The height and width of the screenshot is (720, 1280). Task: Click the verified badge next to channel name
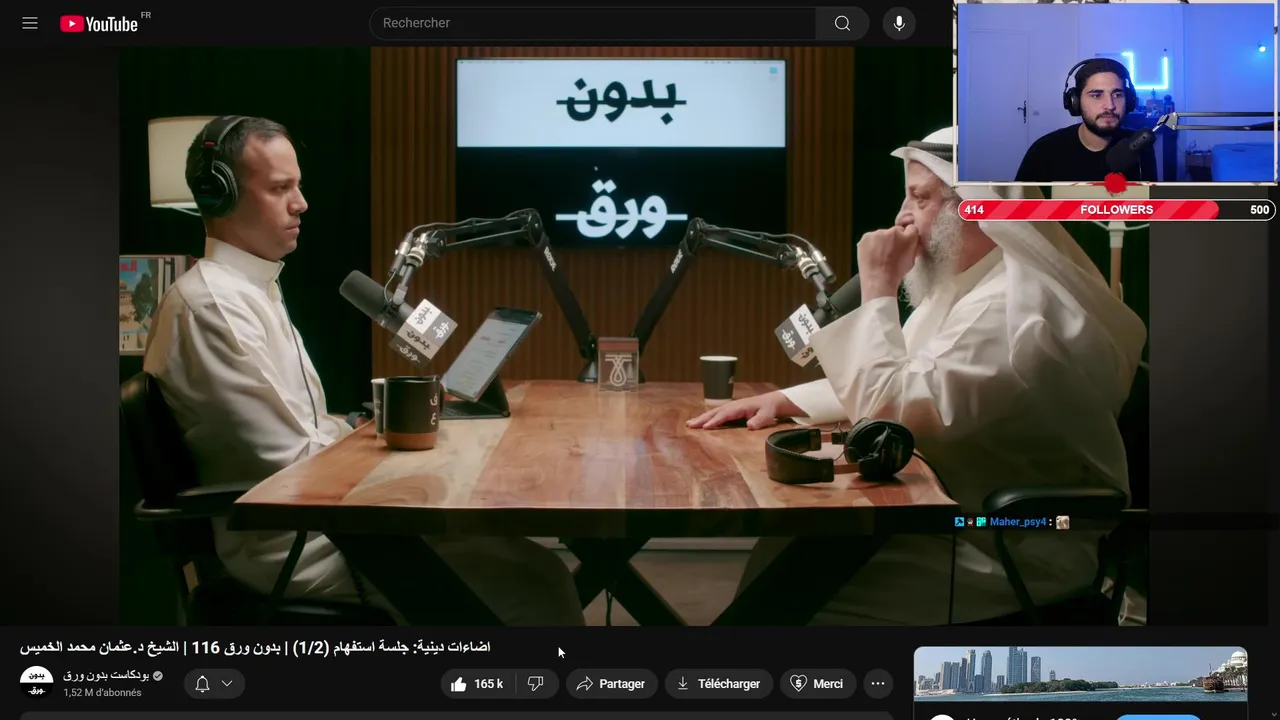point(158,676)
